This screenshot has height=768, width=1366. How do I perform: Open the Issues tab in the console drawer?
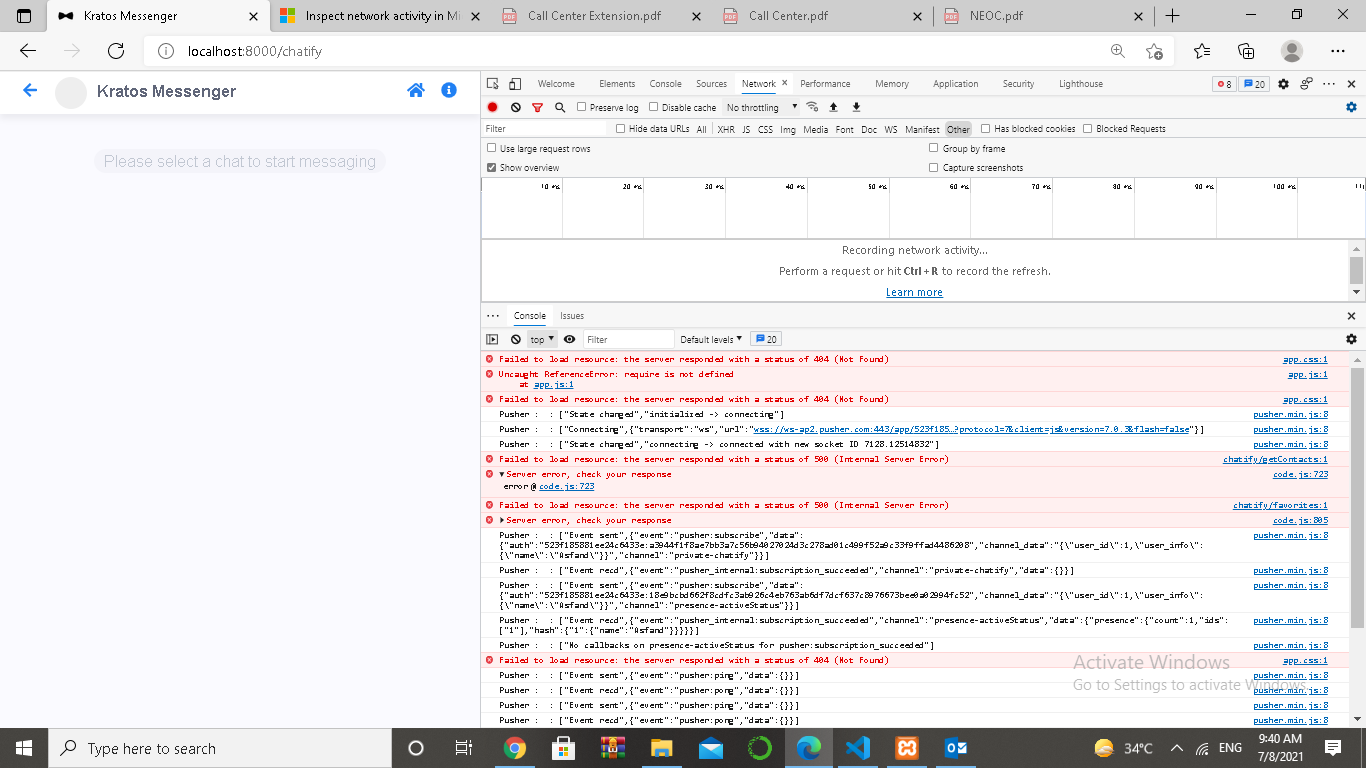point(572,315)
